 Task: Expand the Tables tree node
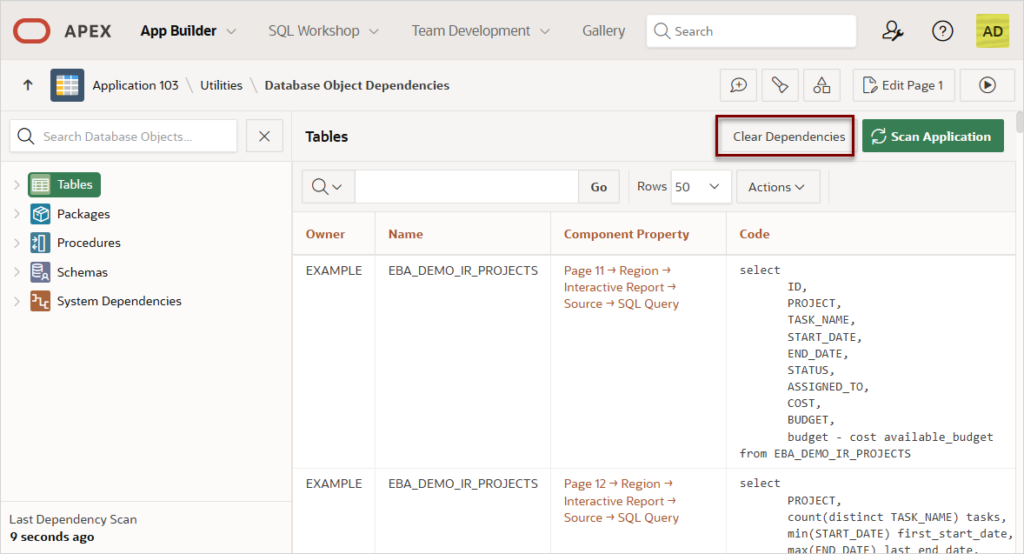(x=17, y=185)
